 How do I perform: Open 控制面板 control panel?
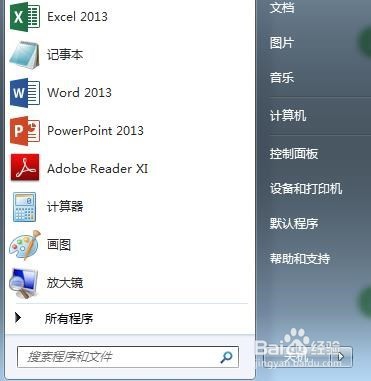tap(294, 154)
